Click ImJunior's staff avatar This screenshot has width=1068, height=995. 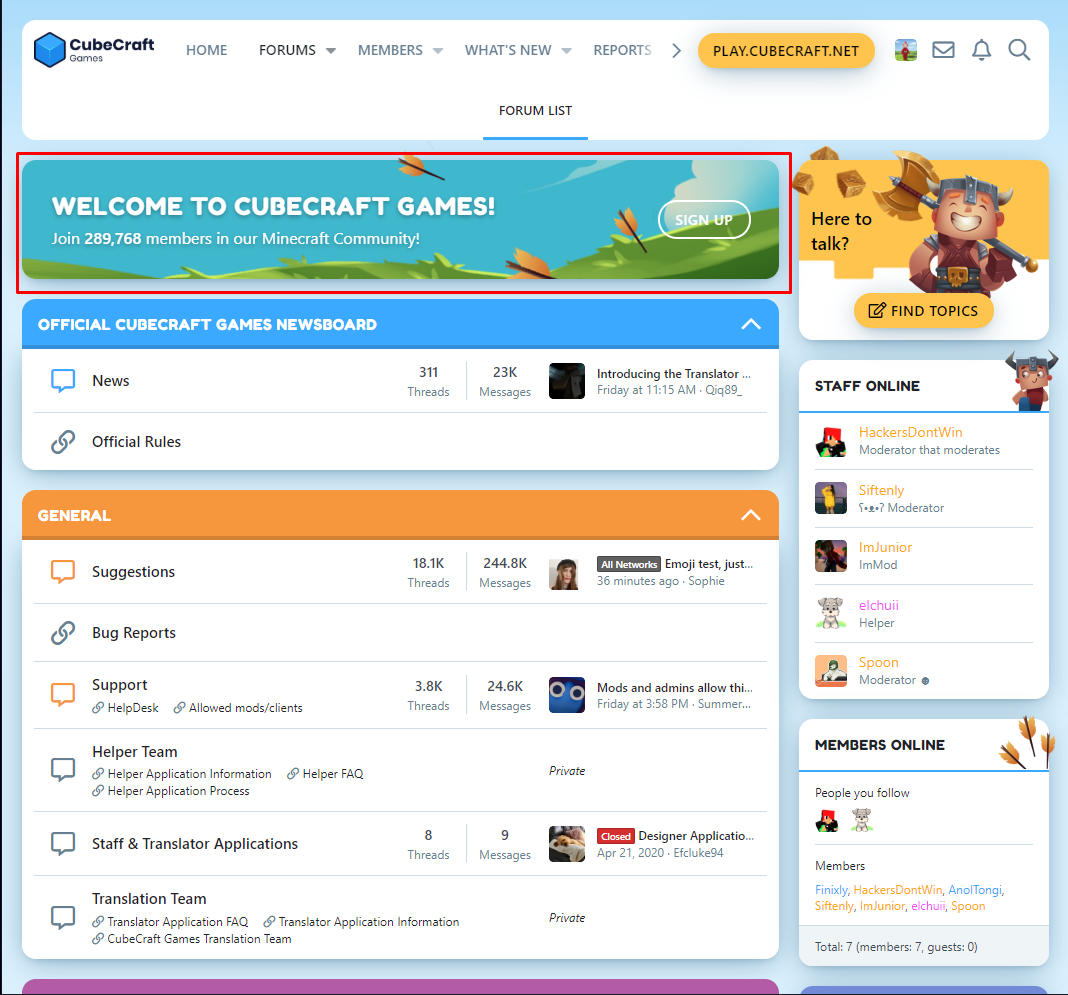(831, 556)
